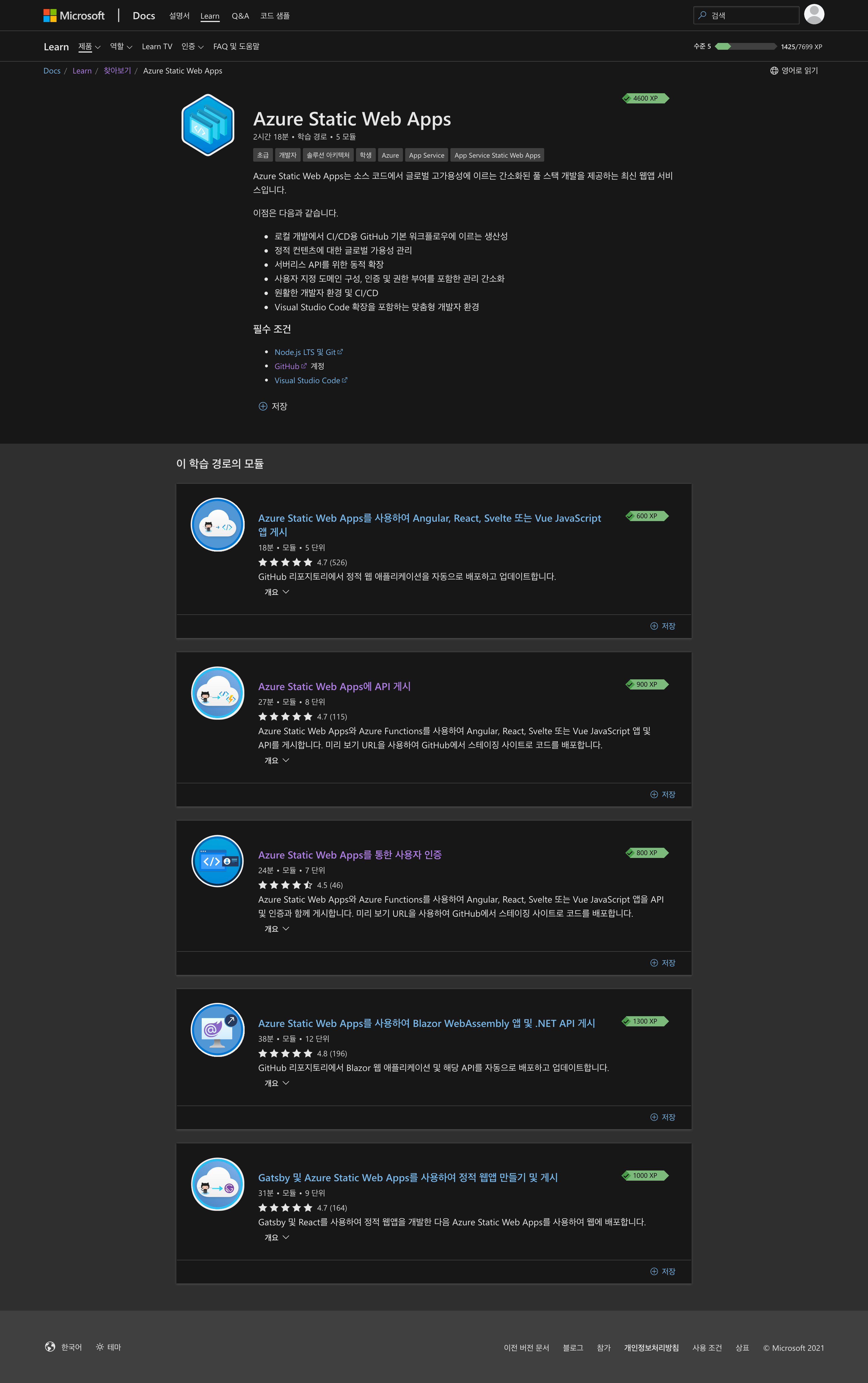Switch theme via the 테마 sun icon

click(100, 1347)
